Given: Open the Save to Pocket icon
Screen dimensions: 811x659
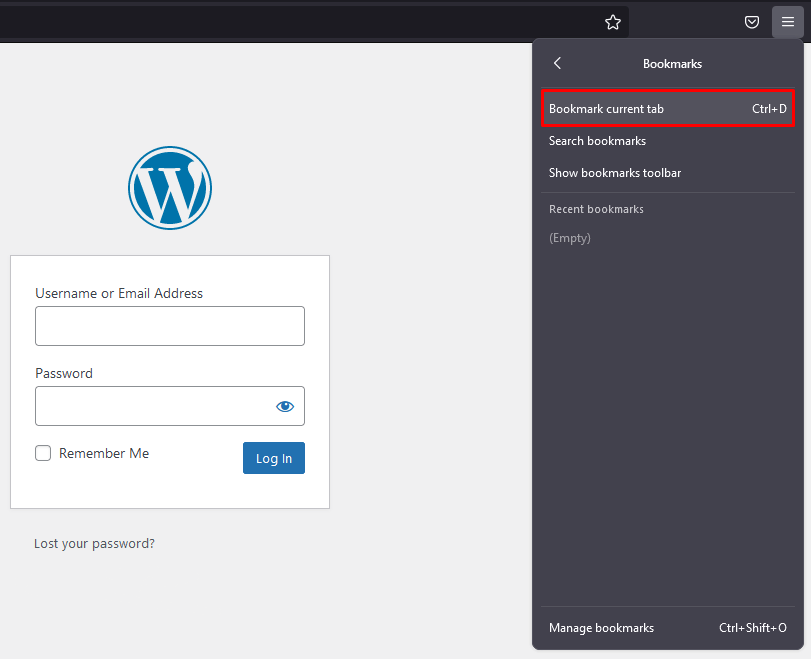Looking at the screenshot, I should point(752,22).
